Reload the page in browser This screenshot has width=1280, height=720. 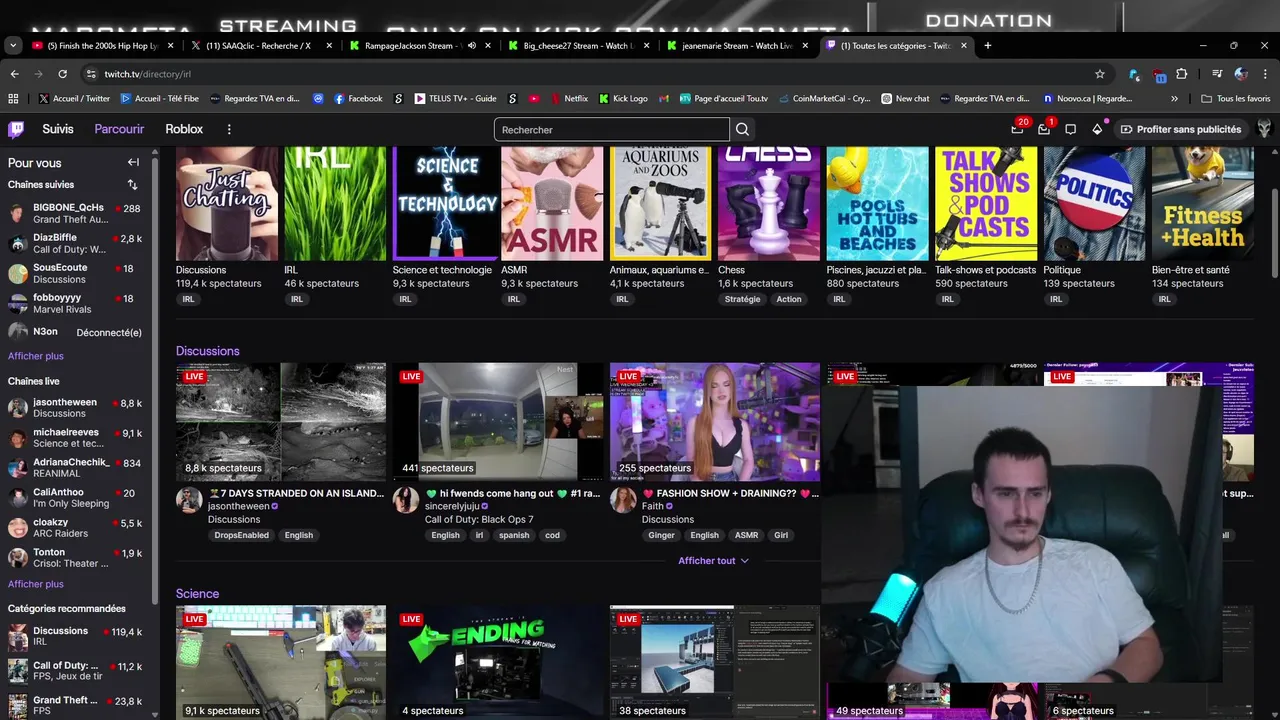62,74
